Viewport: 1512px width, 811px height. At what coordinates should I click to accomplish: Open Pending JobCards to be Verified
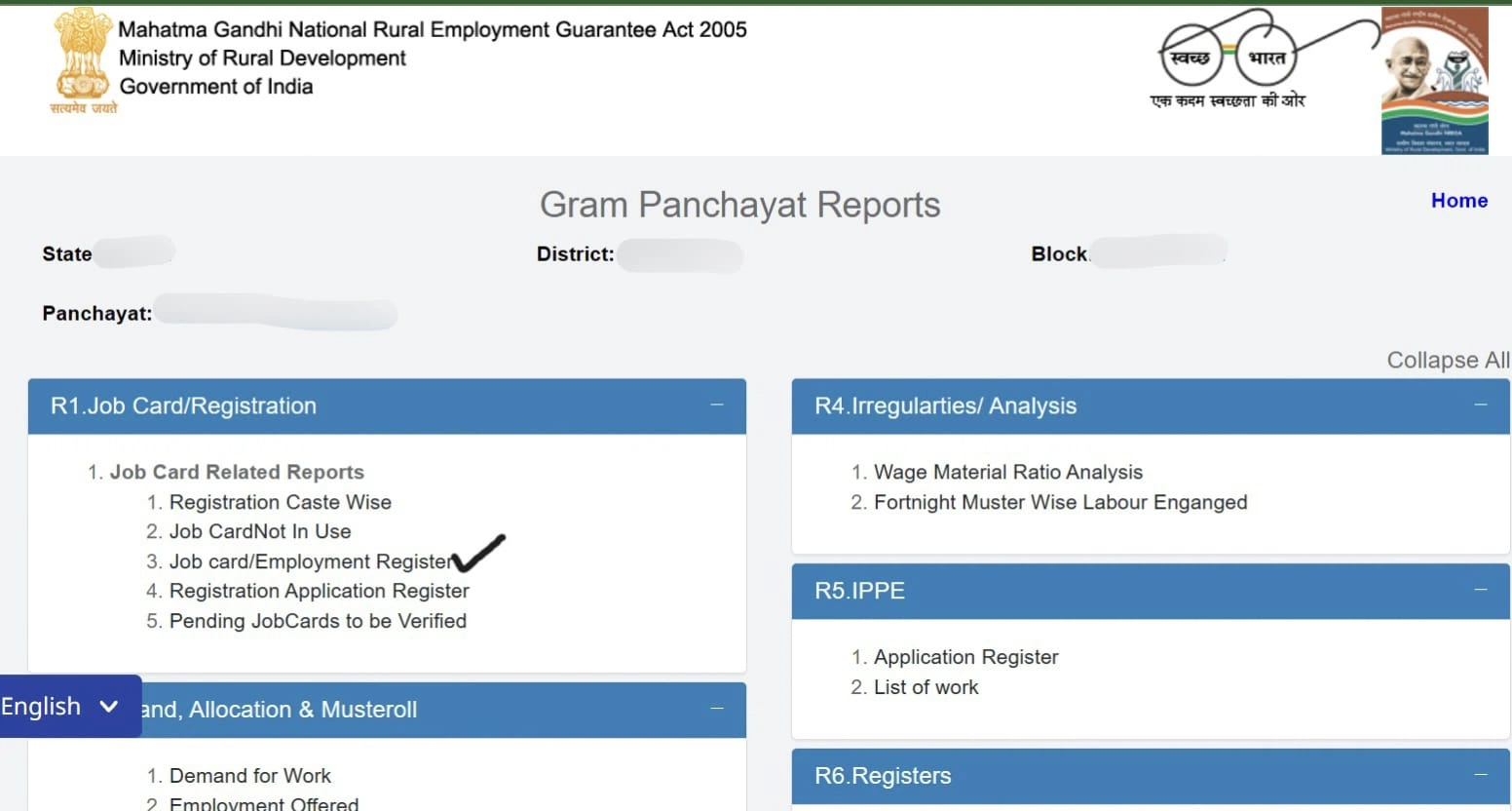318,621
